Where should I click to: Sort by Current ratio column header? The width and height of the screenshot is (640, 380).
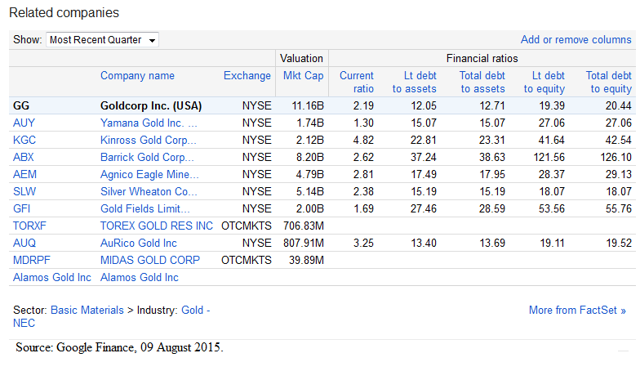(356, 82)
